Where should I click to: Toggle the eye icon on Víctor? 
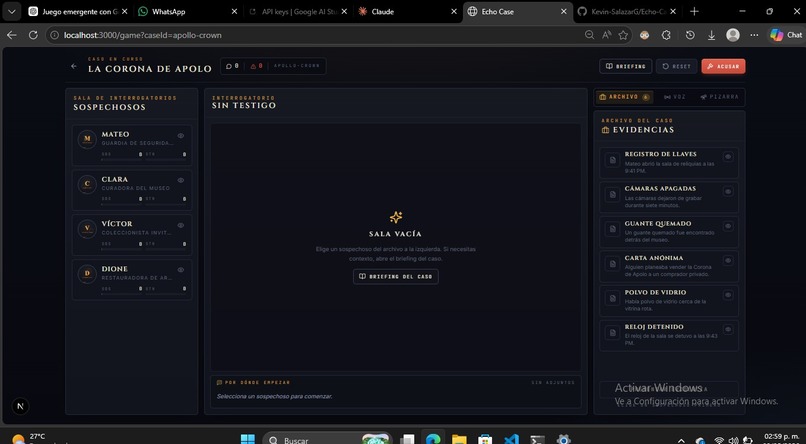(x=181, y=225)
